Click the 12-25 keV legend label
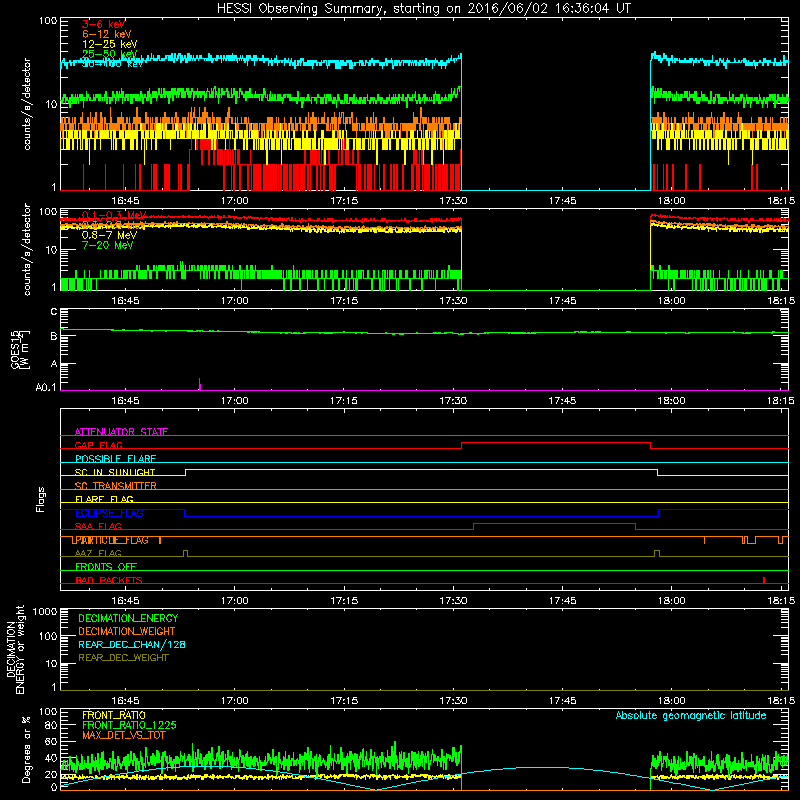 coord(110,44)
